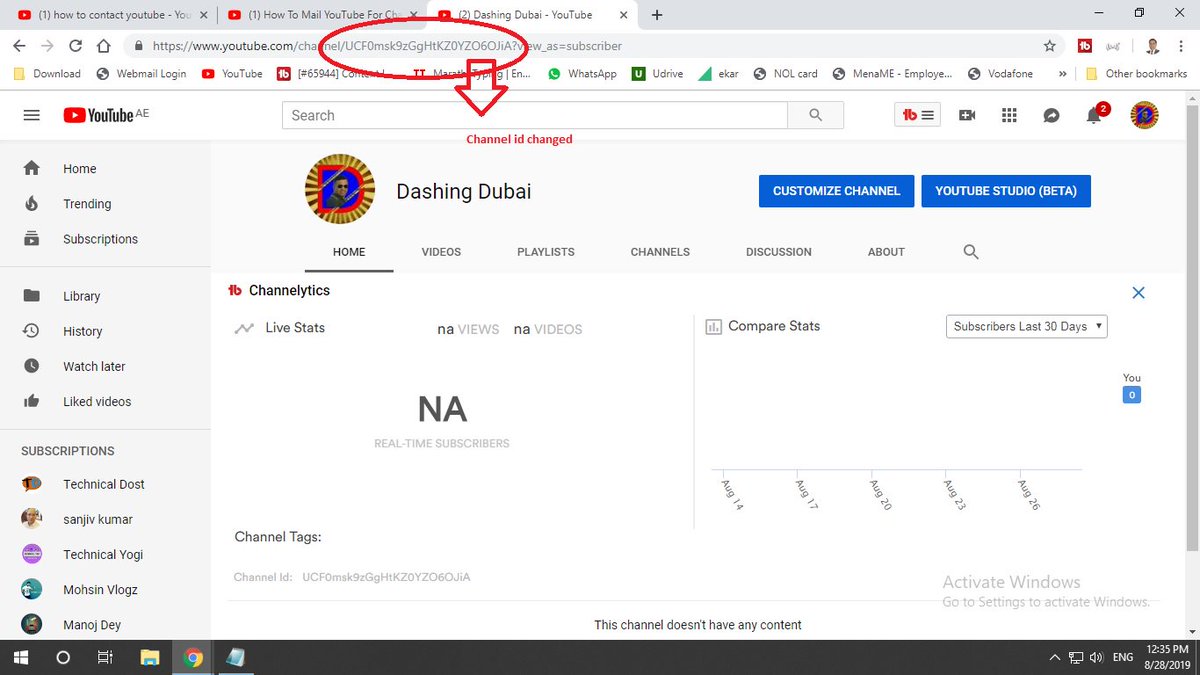Open the Mohsin Vlogz subscription
Image resolution: width=1200 pixels, height=675 pixels.
coord(105,589)
